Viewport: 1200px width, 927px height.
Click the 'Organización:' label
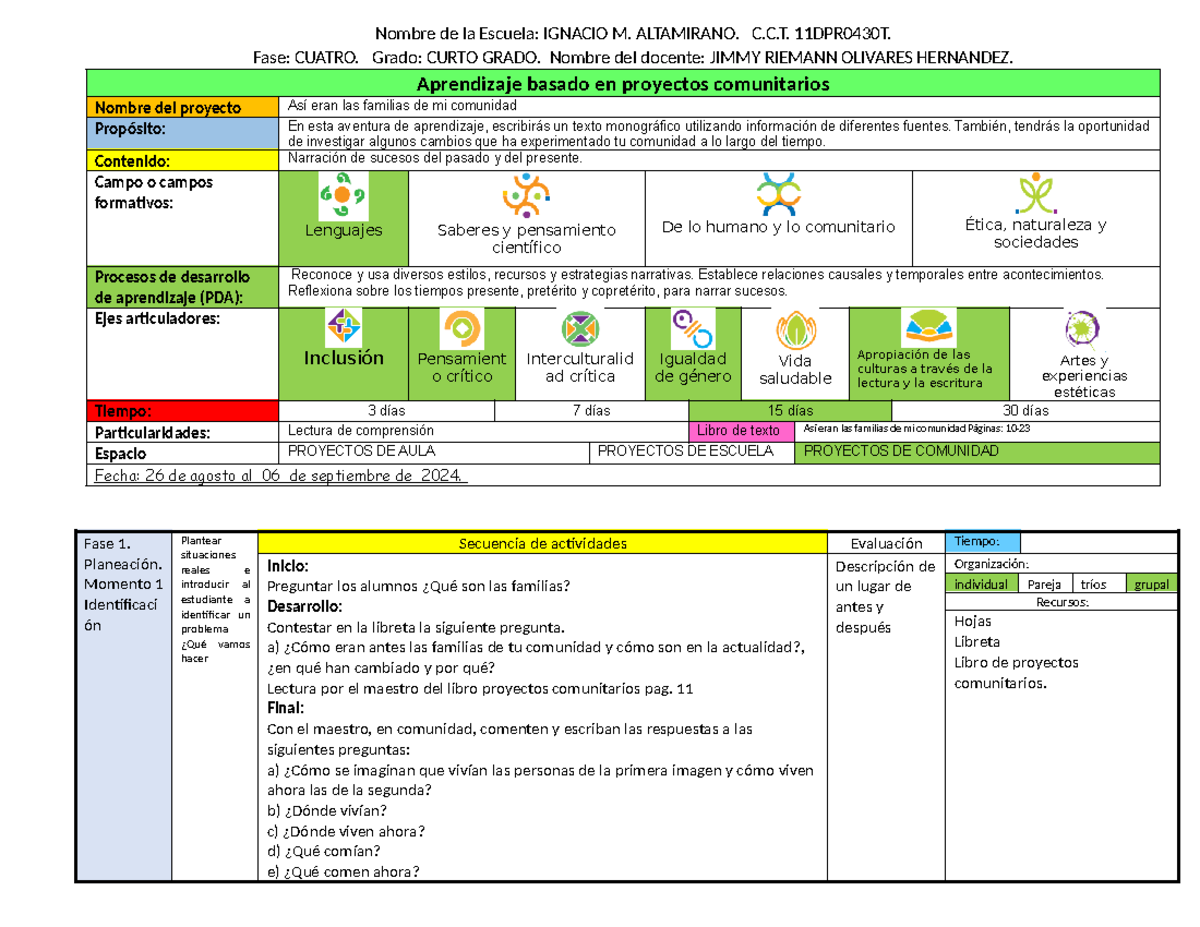[991, 563]
